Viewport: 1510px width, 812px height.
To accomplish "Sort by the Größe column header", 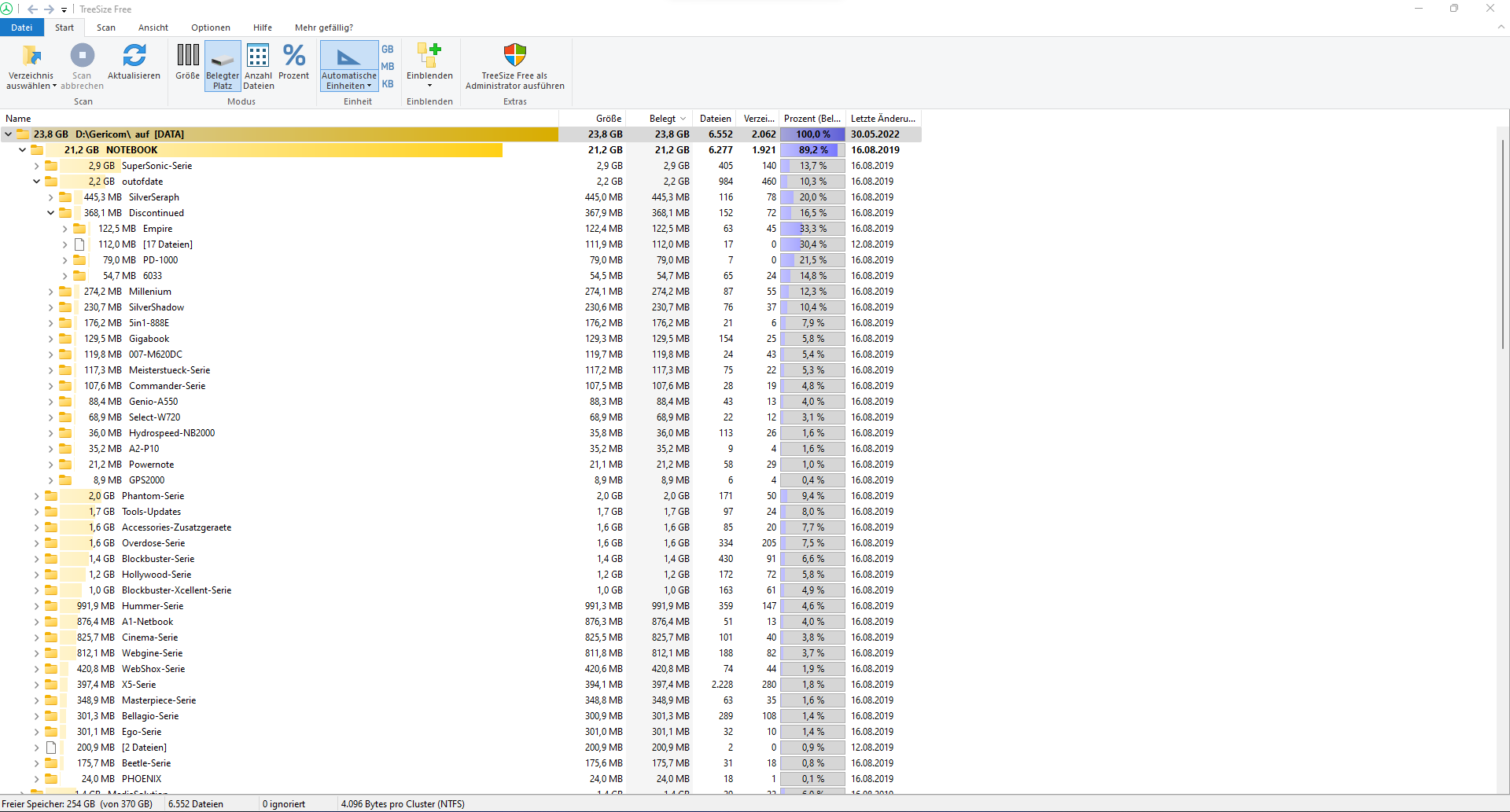I will click(x=592, y=119).
